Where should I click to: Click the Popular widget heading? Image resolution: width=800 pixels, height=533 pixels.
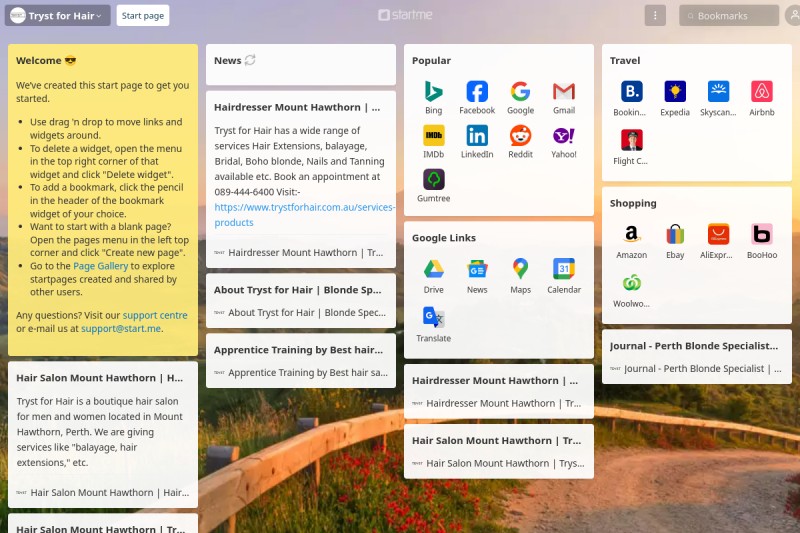click(x=431, y=61)
